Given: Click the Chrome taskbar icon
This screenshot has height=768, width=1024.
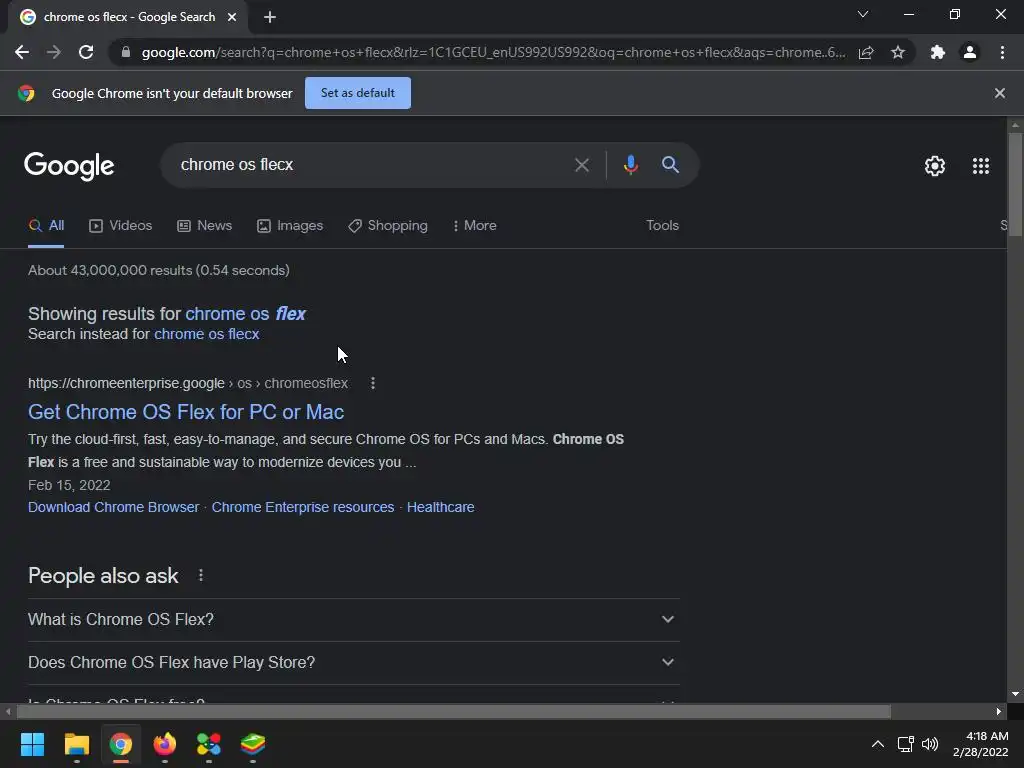Looking at the screenshot, I should pyautogui.click(x=121, y=744).
